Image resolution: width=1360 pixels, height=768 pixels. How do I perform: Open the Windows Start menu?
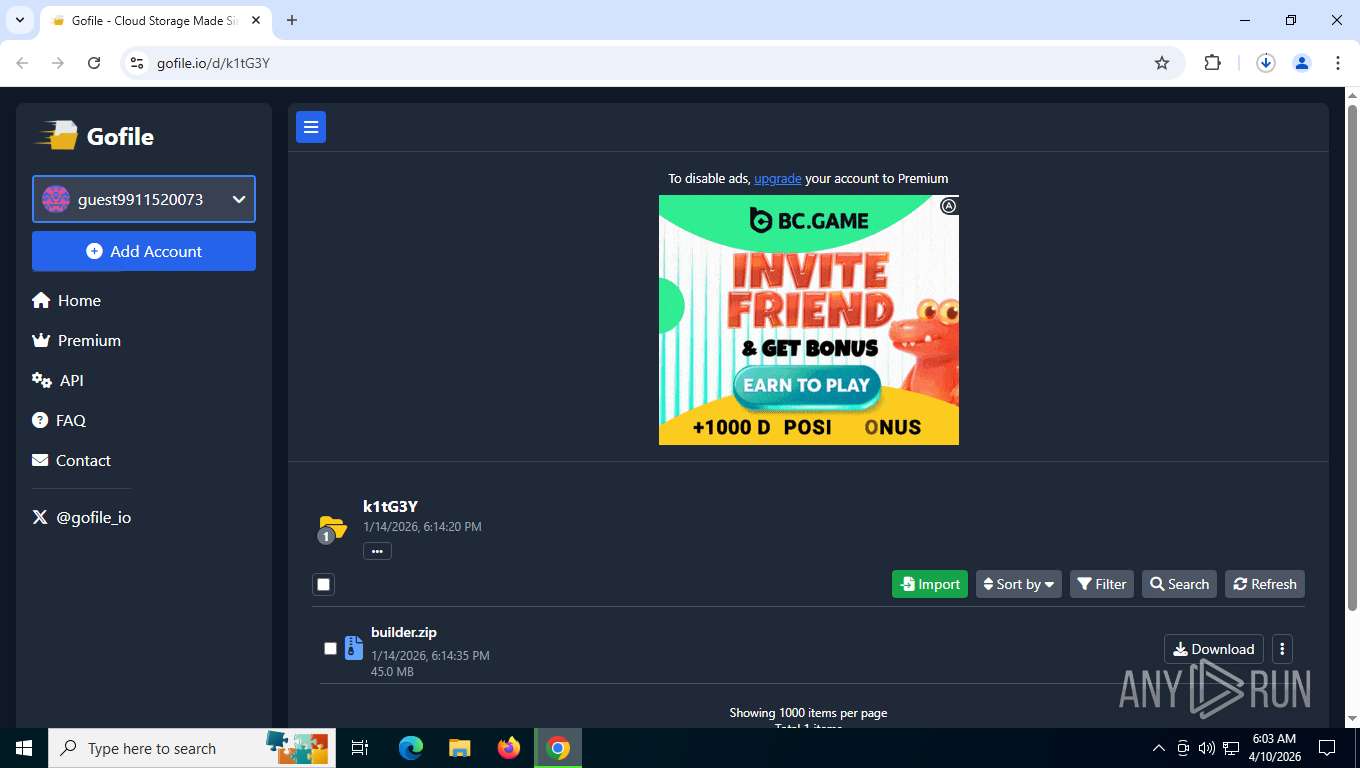(x=24, y=748)
